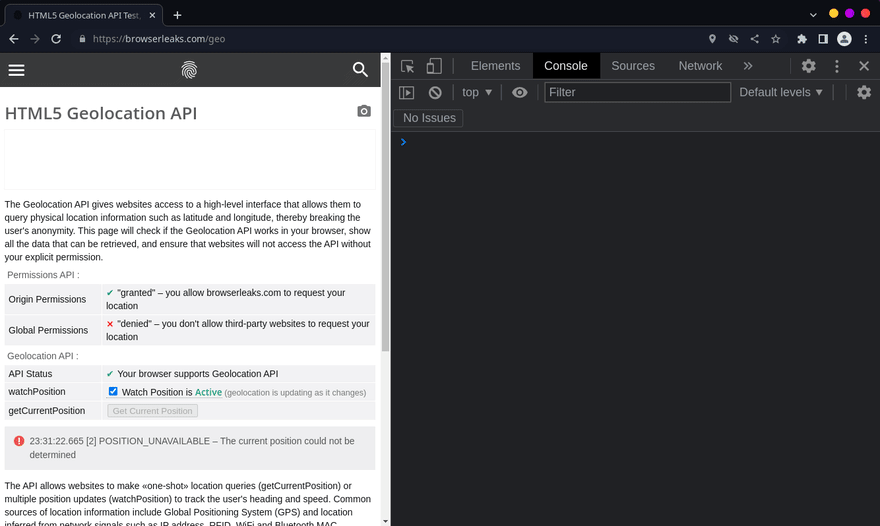Click the 'Origin Permissions' cell
The width and height of the screenshot is (880, 526).
52,299
